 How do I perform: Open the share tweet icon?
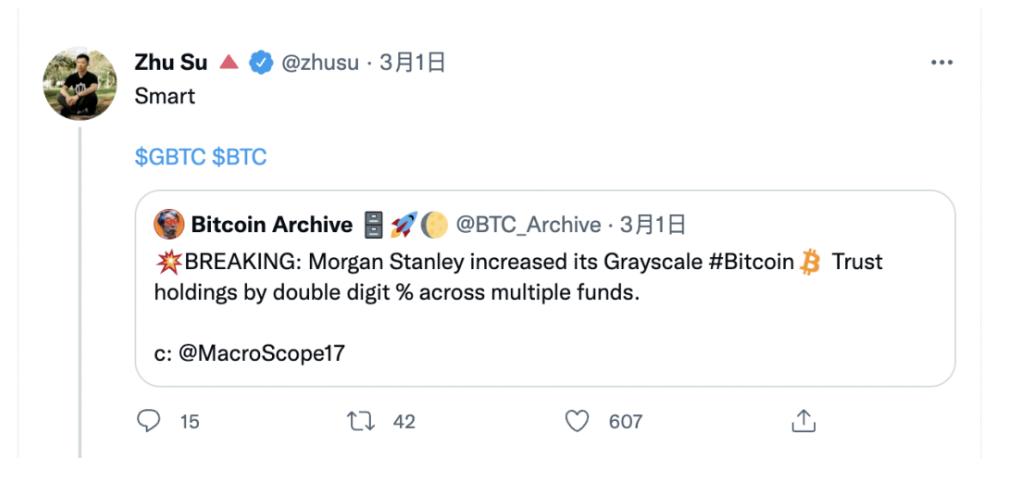click(802, 422)
